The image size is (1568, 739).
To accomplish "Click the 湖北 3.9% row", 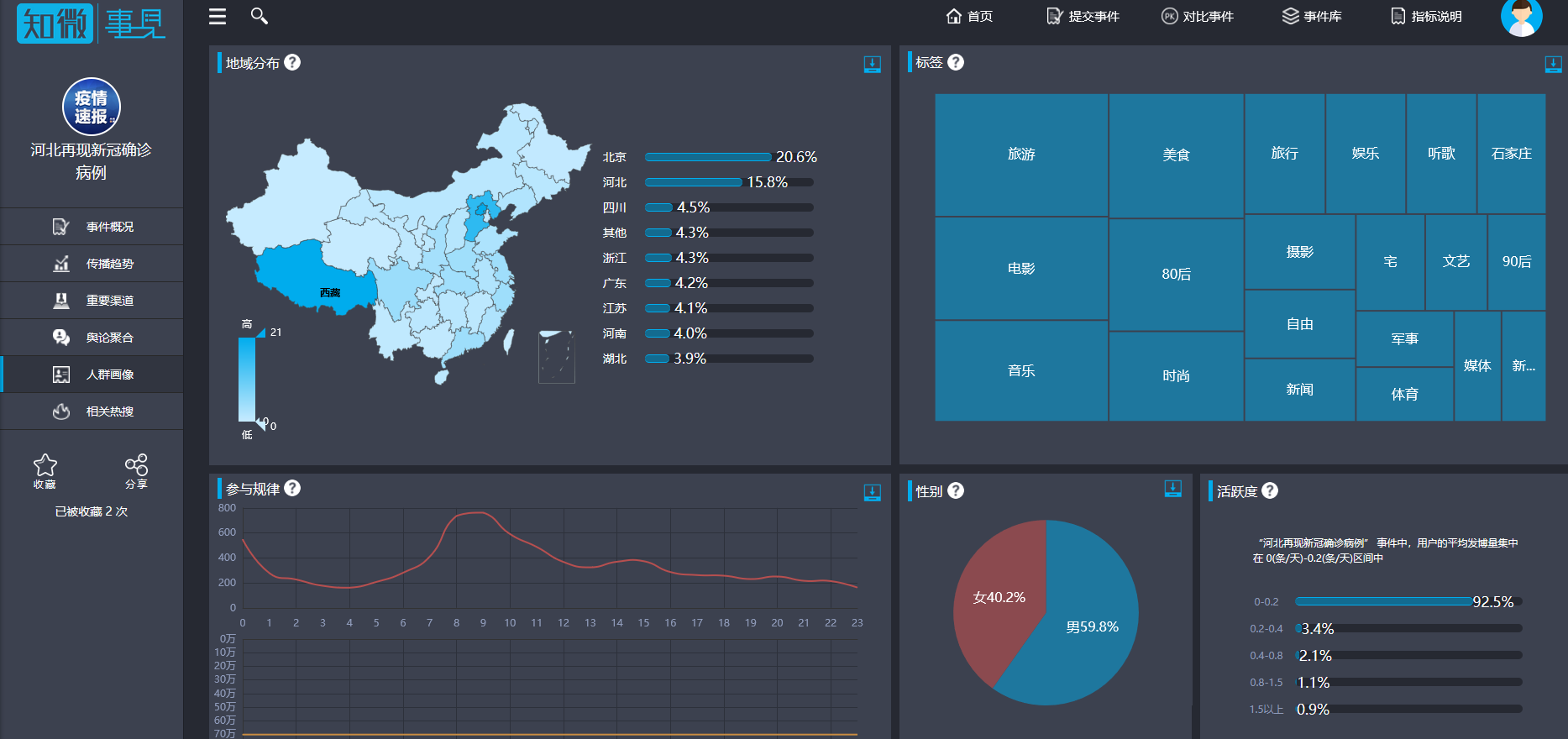I will pos(708,359).
